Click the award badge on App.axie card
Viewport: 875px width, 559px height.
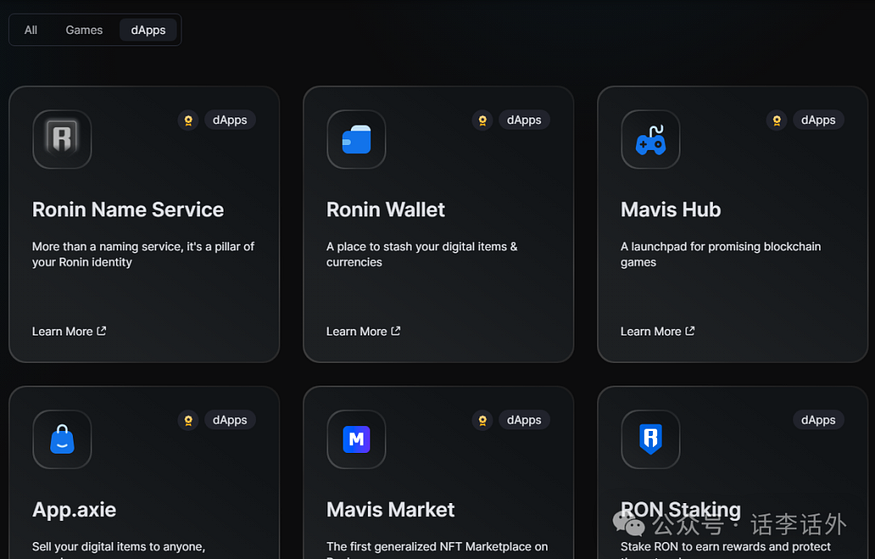188,420
